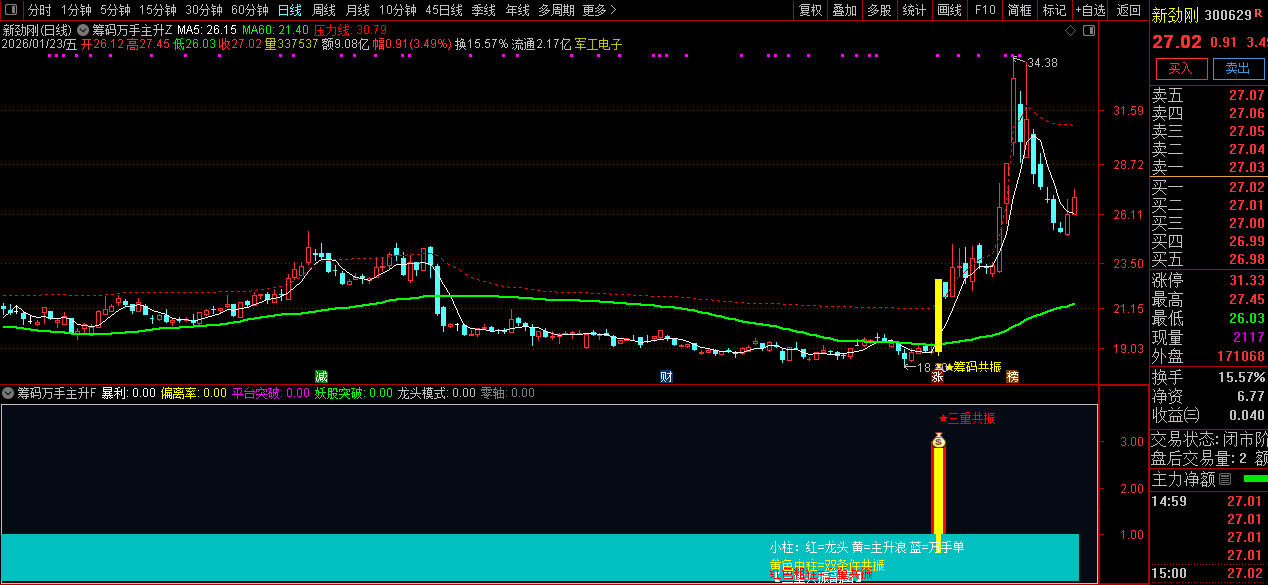This screenshot has width=1268, height=585.
Task: Click the diamond icon near chart top-right
Action: point(1070,31)
